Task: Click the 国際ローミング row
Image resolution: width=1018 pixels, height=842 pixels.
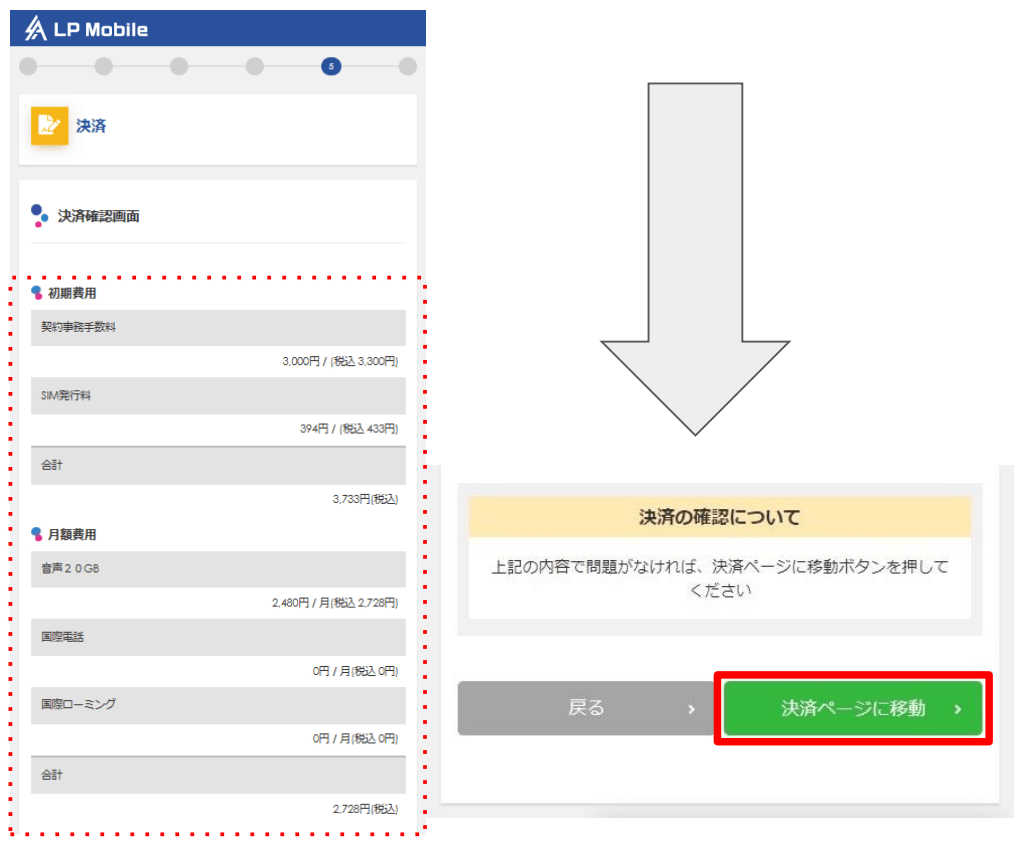Action: pyautogui.click(x=218, y=705)
